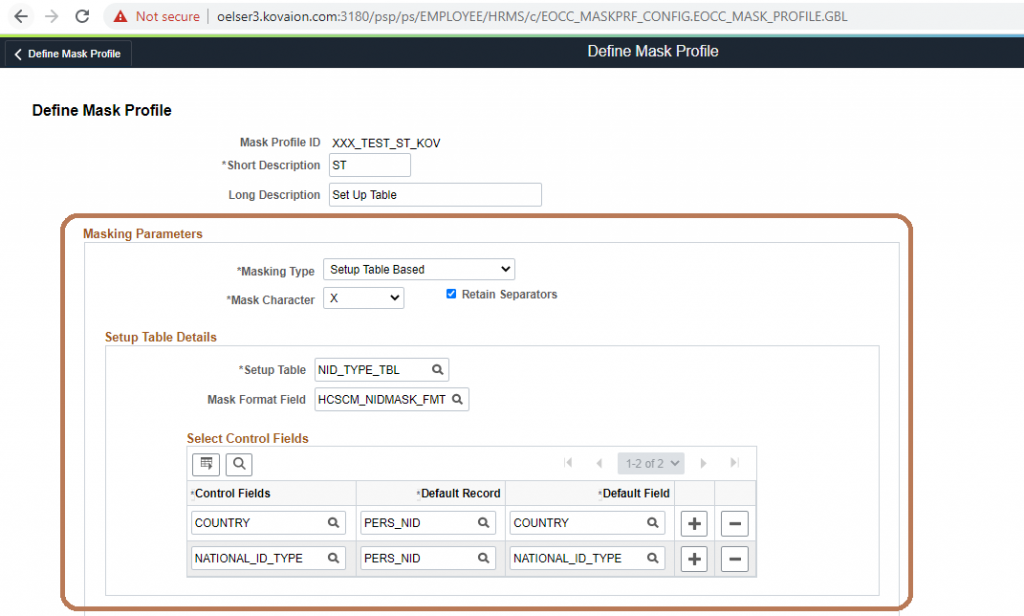Image resolution: width=1024 pixels, height=616 pixels.
Task: Open grid personalize icon in Select Control Fields
Action: pyautogui.click(x=206, y=464)
